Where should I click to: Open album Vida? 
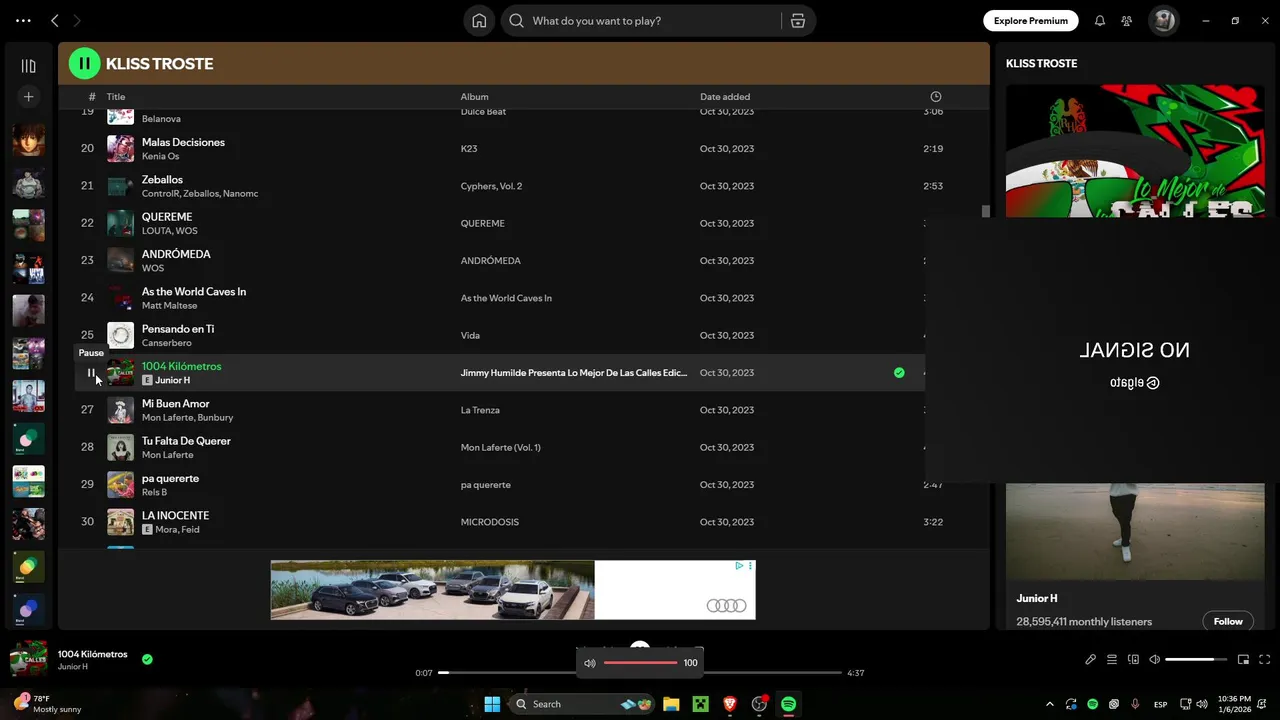point(470,335)
